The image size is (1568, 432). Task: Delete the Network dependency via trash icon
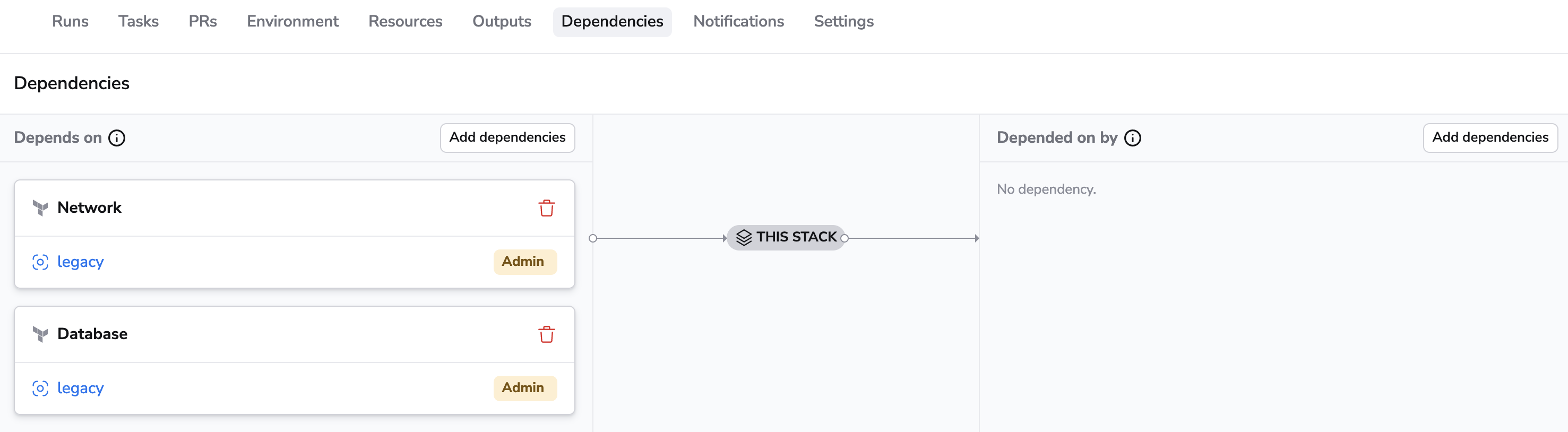click(x=546, y=208)
